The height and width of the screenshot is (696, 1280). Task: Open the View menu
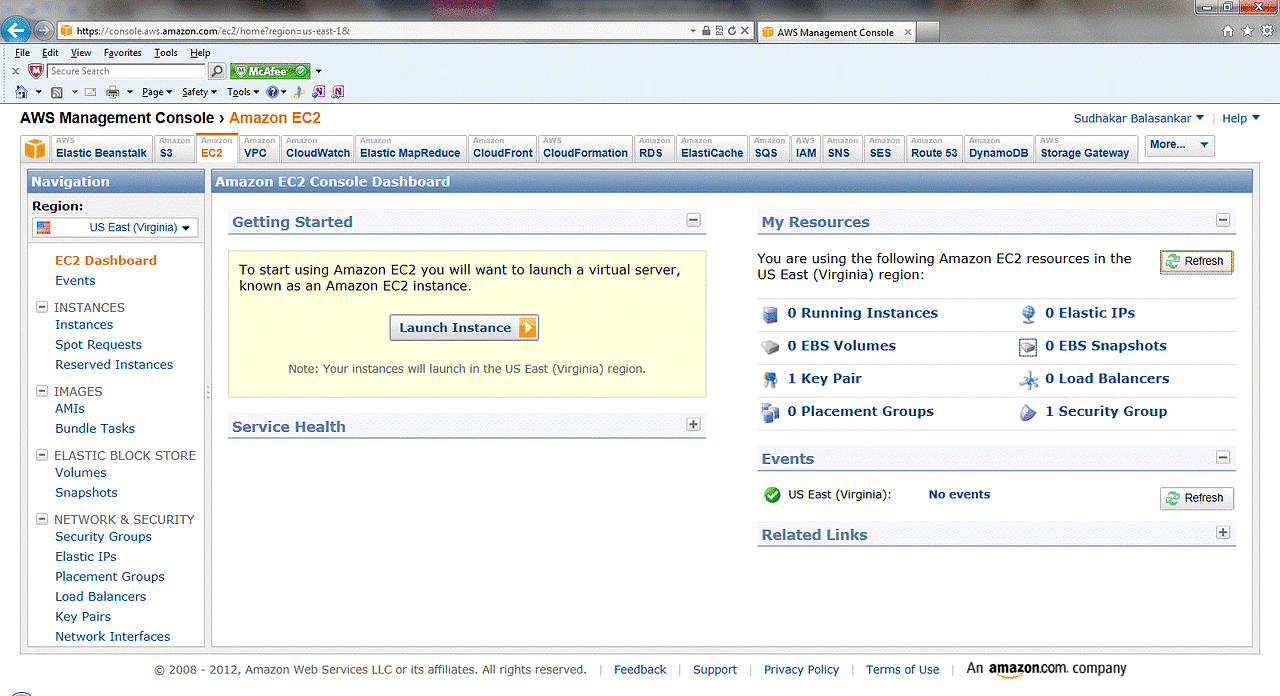pyautogui.click(x=81, y=53)
